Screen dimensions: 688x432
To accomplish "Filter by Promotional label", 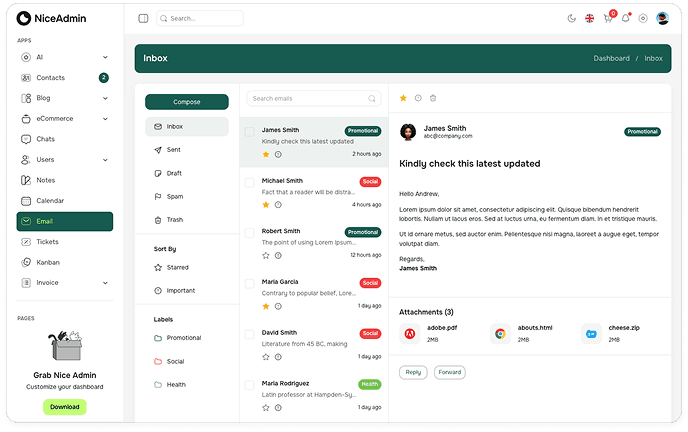I will (183, 338).
